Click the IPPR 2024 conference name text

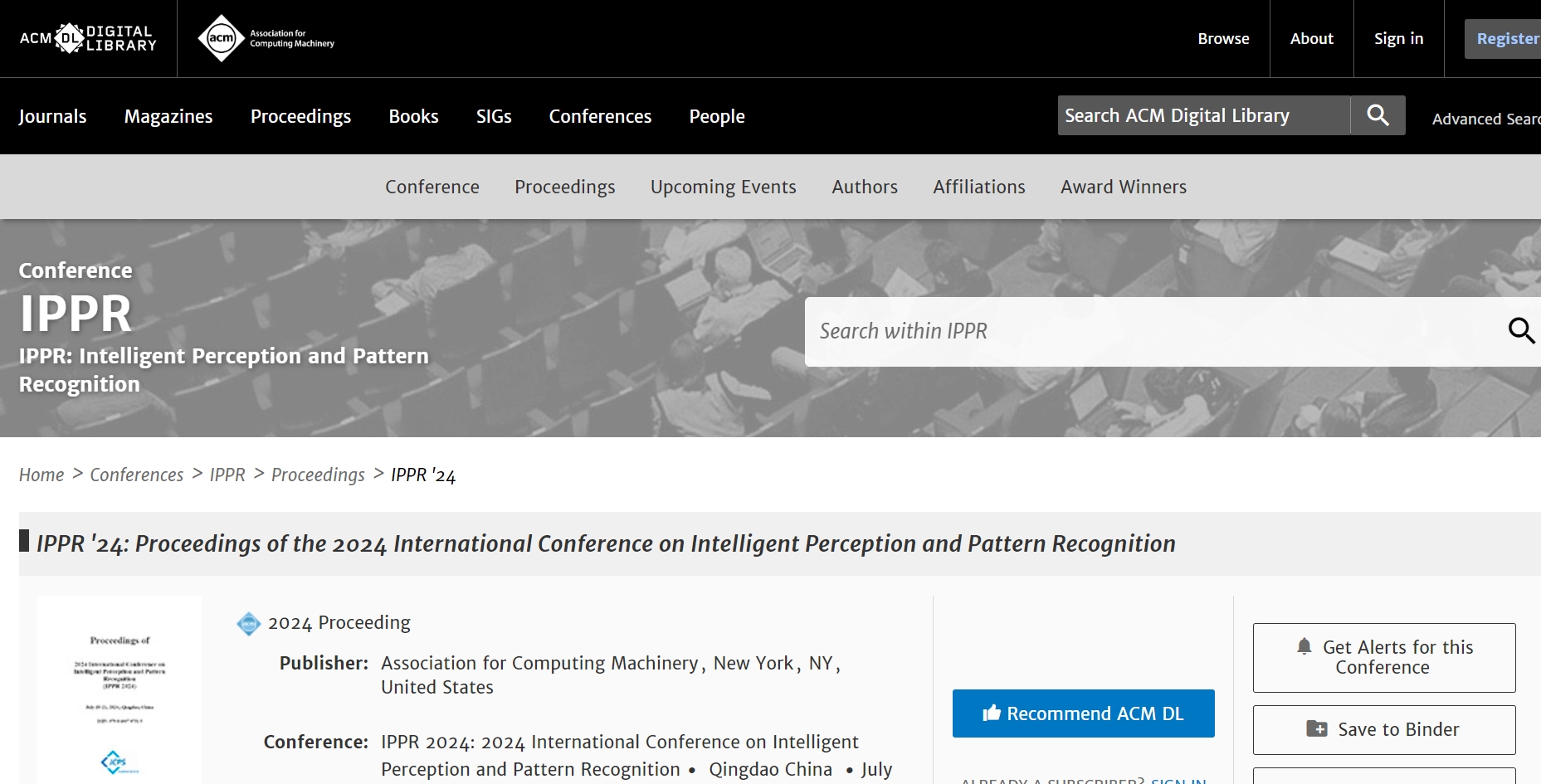point(620,756)
